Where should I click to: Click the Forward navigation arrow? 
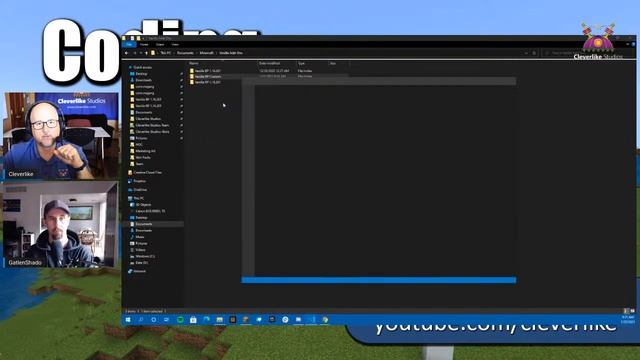(x=134, y=53)
